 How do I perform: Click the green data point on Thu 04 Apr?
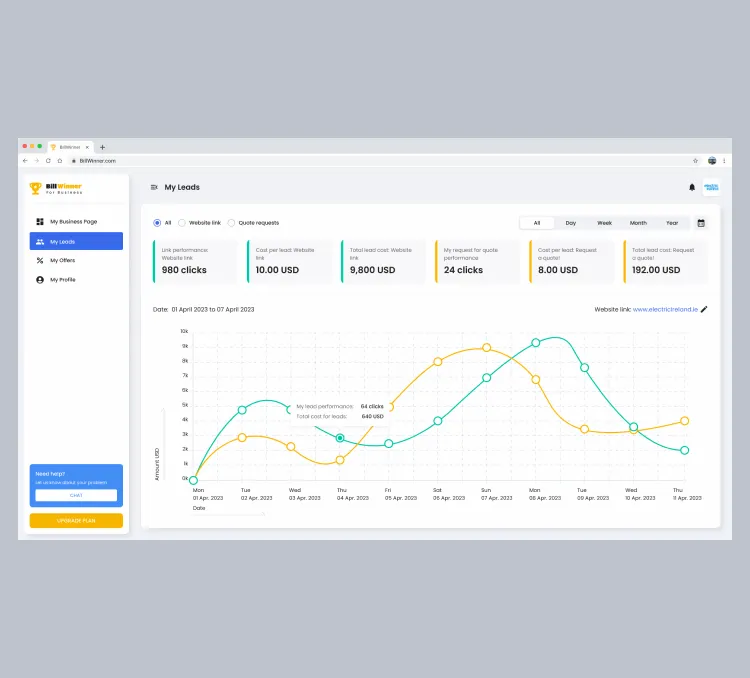click(340, 438)
